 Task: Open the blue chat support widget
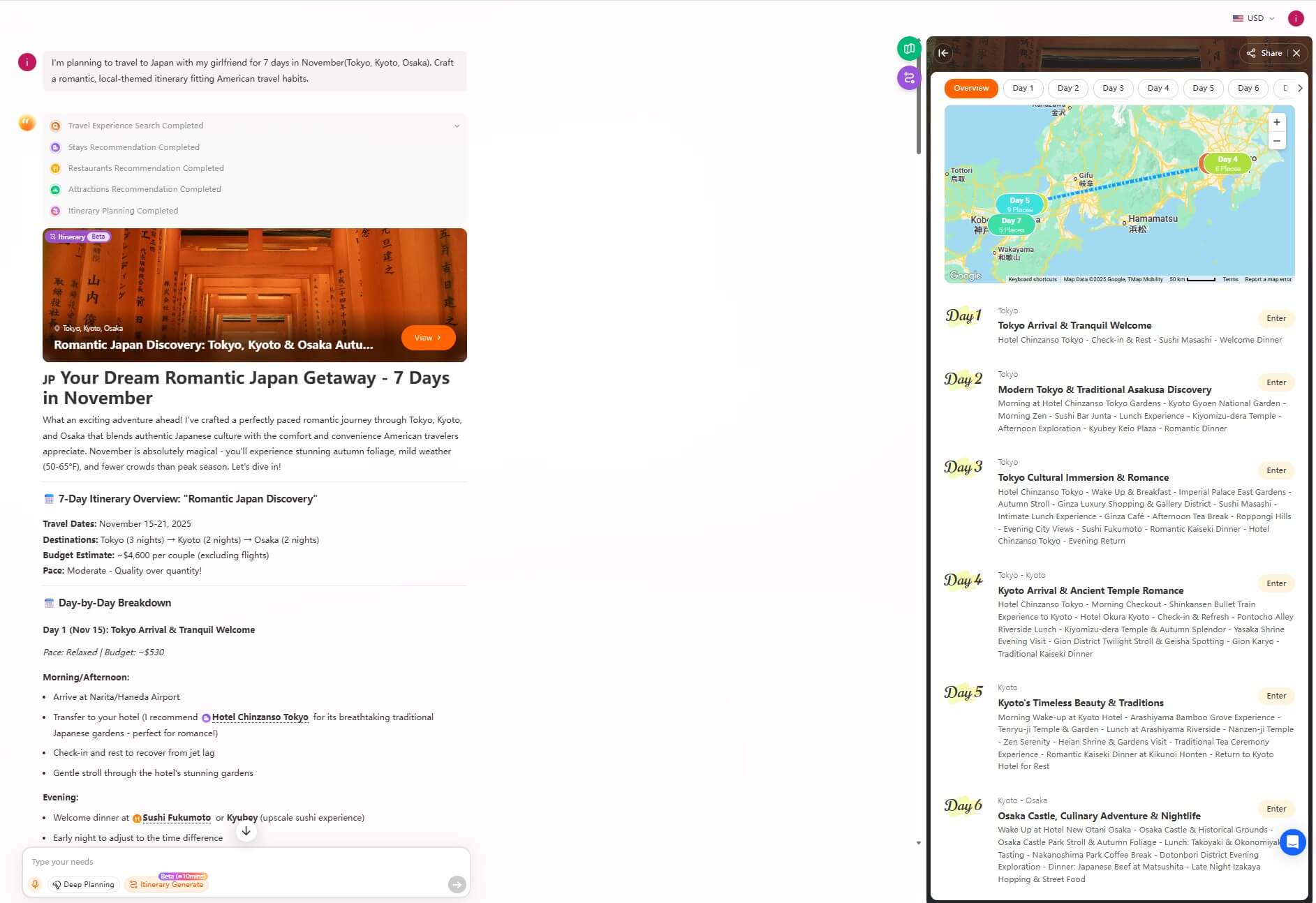pos(1292,842)
